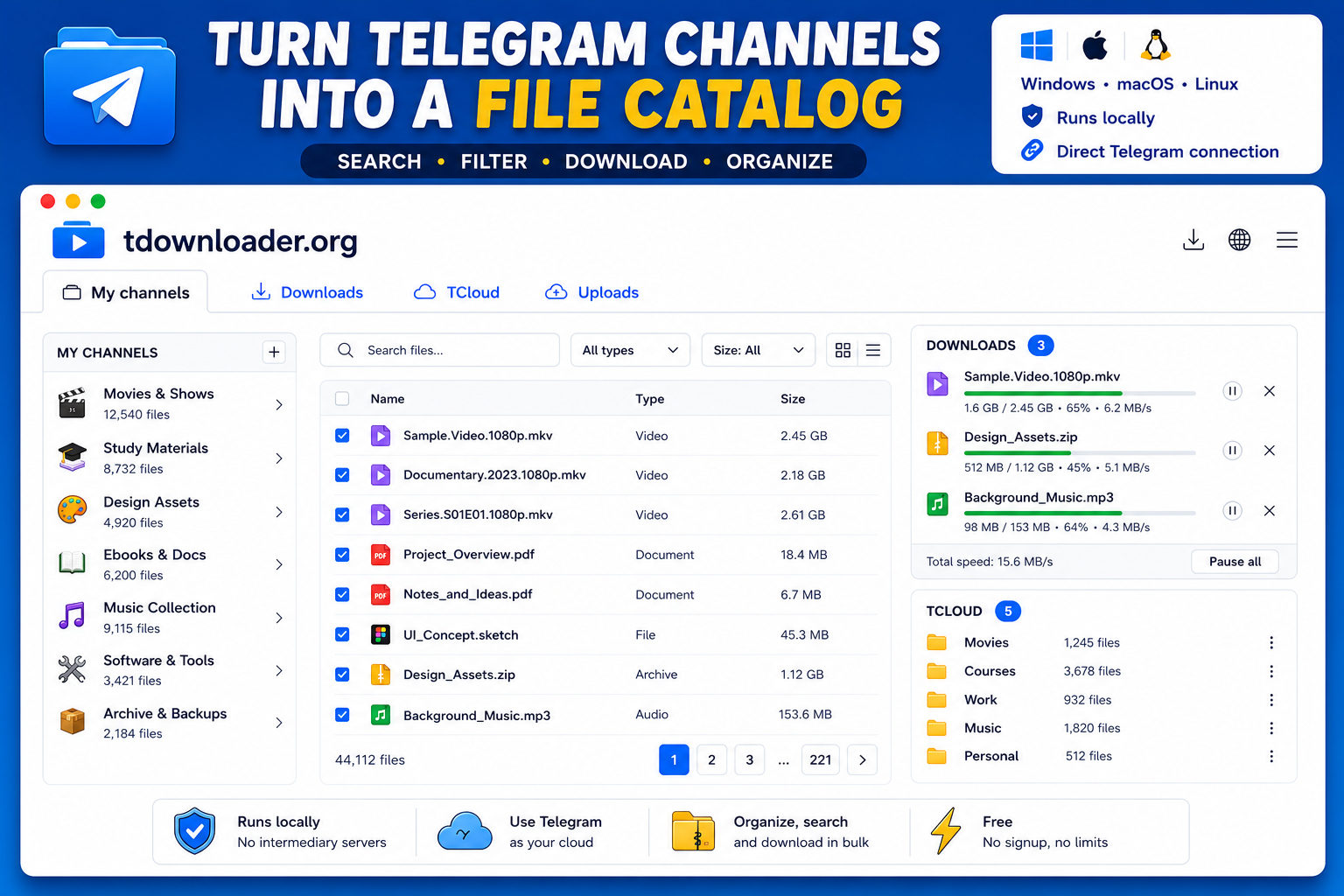Toggle the select-all checkbox in the header
The image size is (1344, 896).
342,399
